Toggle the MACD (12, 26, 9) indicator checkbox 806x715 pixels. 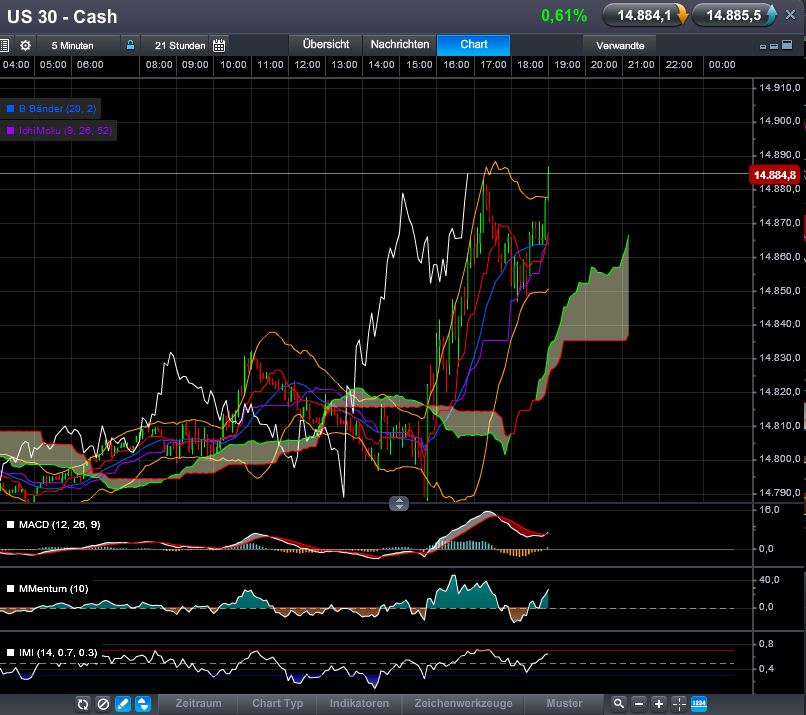click(10, 525)
